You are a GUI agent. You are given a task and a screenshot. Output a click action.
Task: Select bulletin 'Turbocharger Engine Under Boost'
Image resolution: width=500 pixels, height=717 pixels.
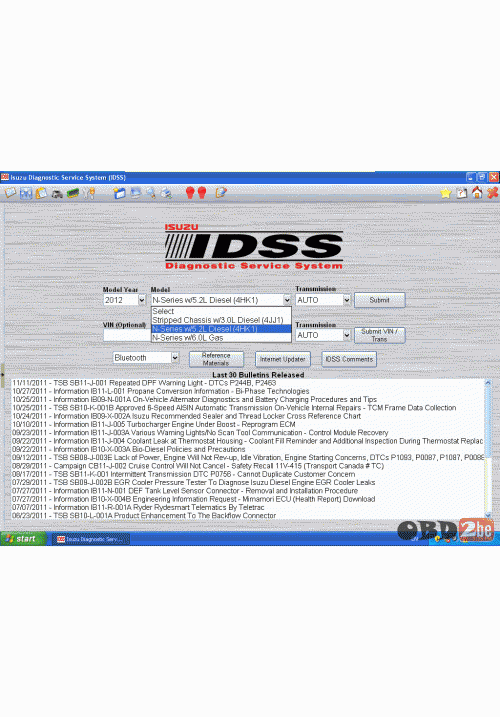[154, 424]
